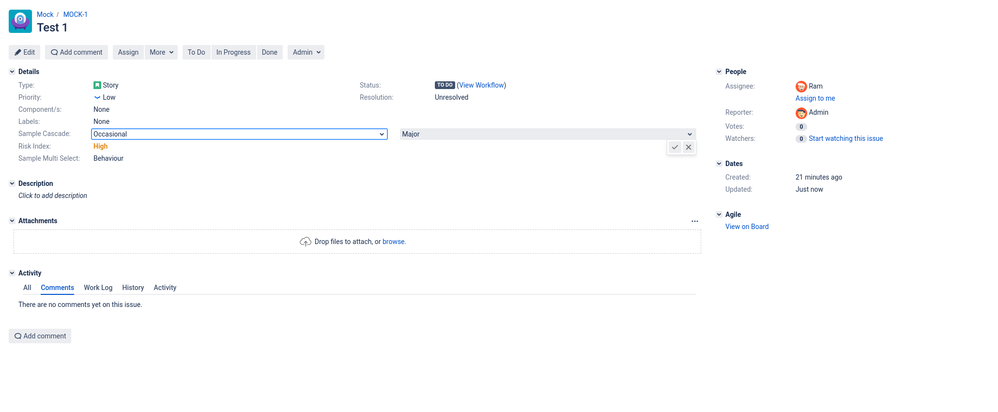Open the Major child cascade dropdown
The height and width of the screenshot is (412, 998).
tap(547, 134)
